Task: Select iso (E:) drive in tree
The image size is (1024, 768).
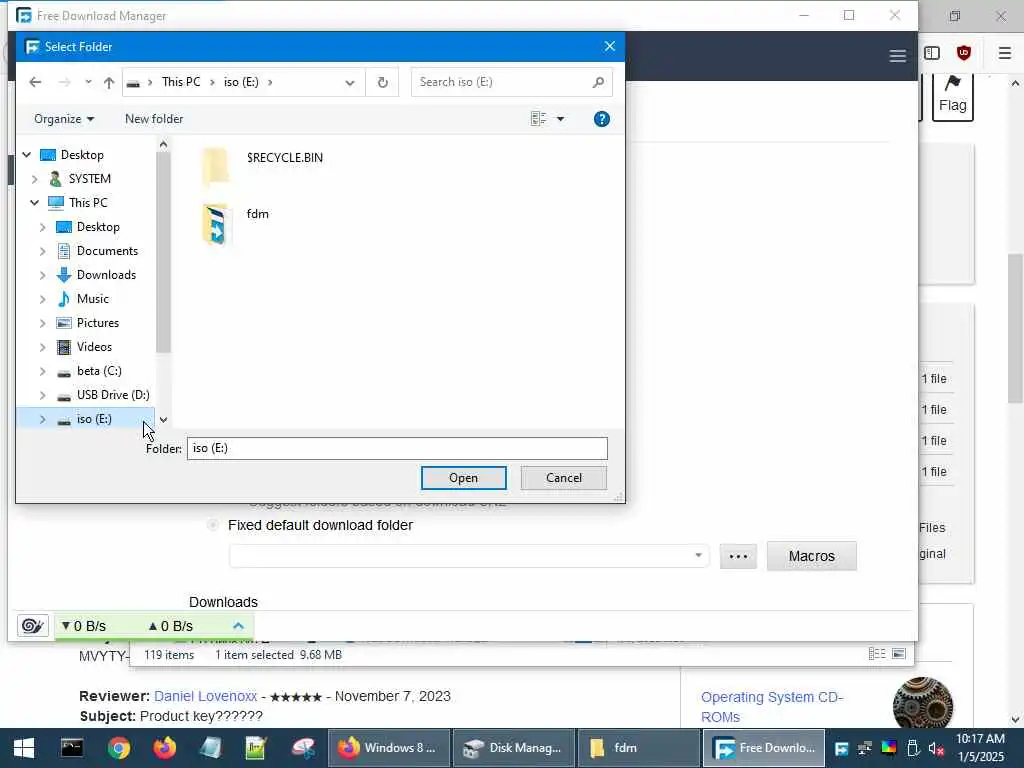Action: [x=94, y=419]
